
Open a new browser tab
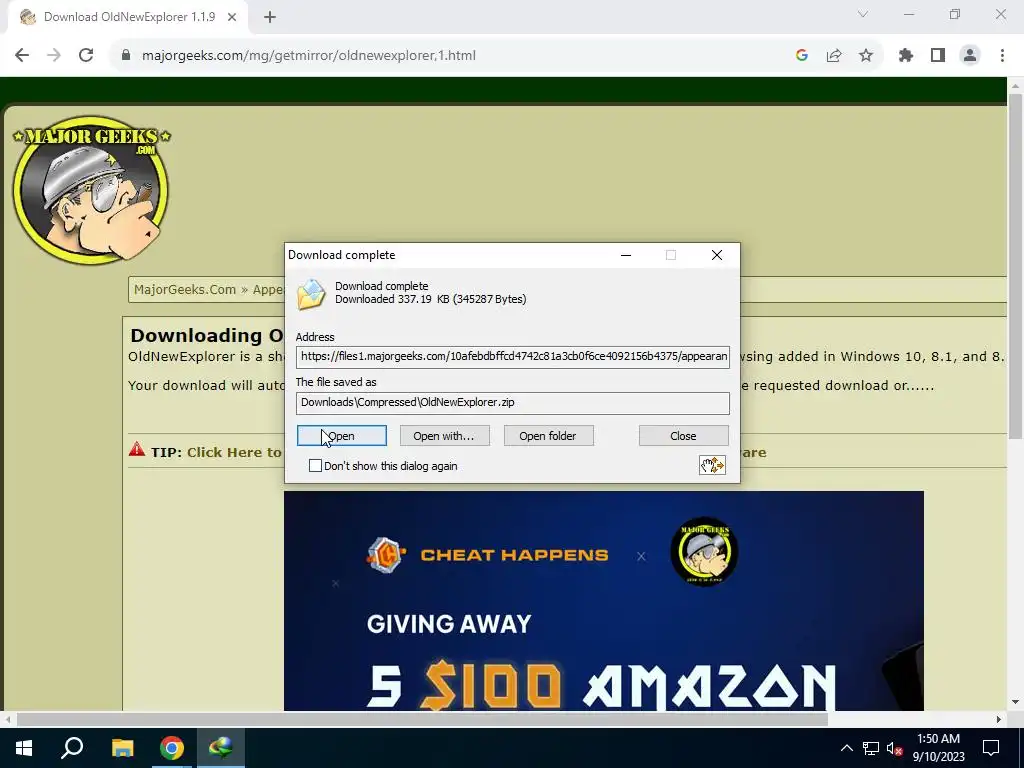pos(270,17)
